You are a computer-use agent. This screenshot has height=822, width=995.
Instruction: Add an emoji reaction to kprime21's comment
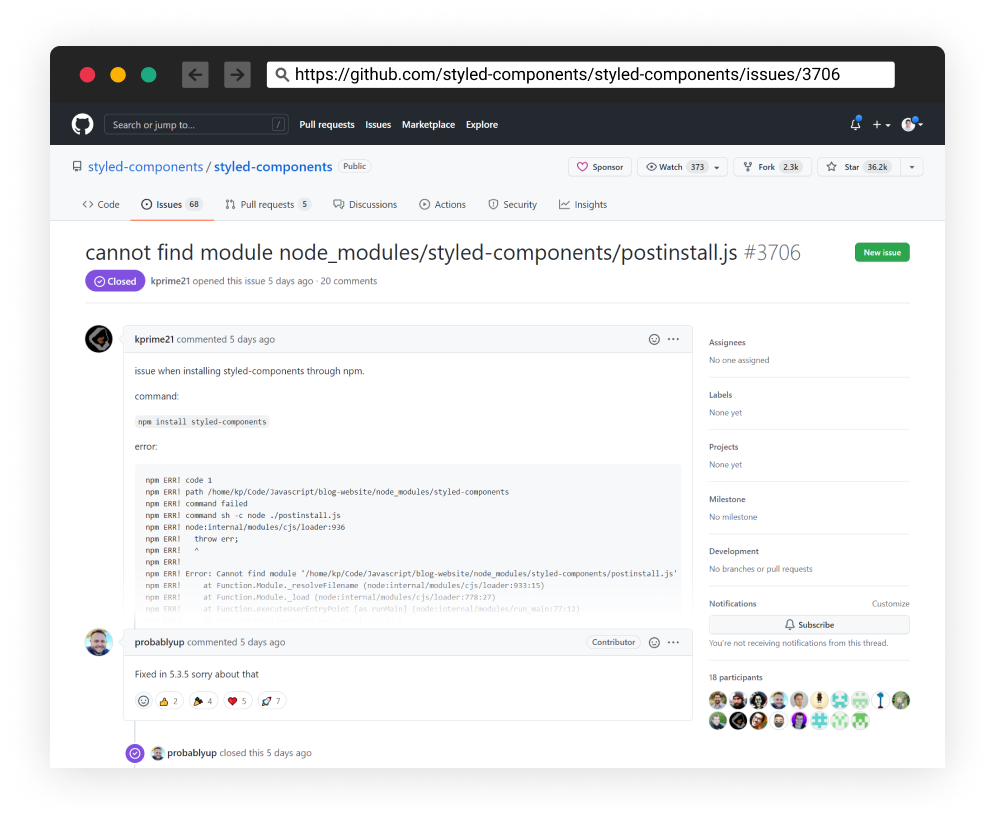(x=654, y=340)
